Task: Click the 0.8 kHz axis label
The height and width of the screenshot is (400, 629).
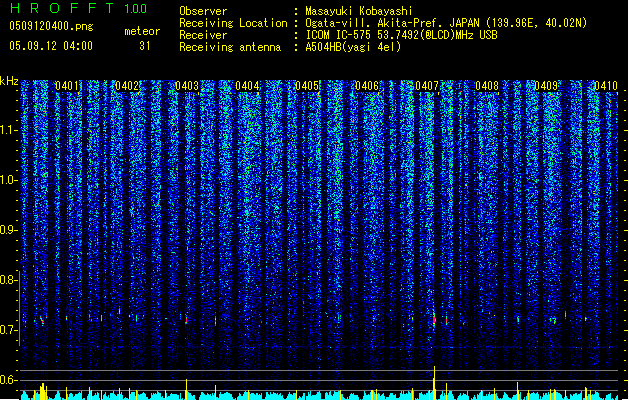Action: [9, 280]
